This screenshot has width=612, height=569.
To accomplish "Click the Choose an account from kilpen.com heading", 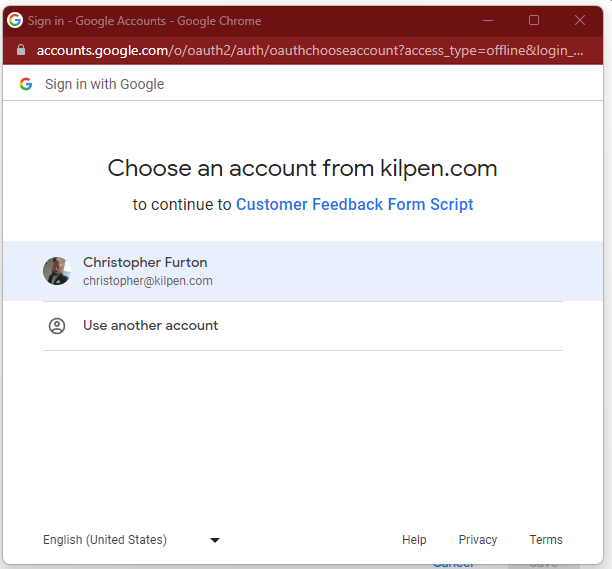I will (x=302, y=169).
